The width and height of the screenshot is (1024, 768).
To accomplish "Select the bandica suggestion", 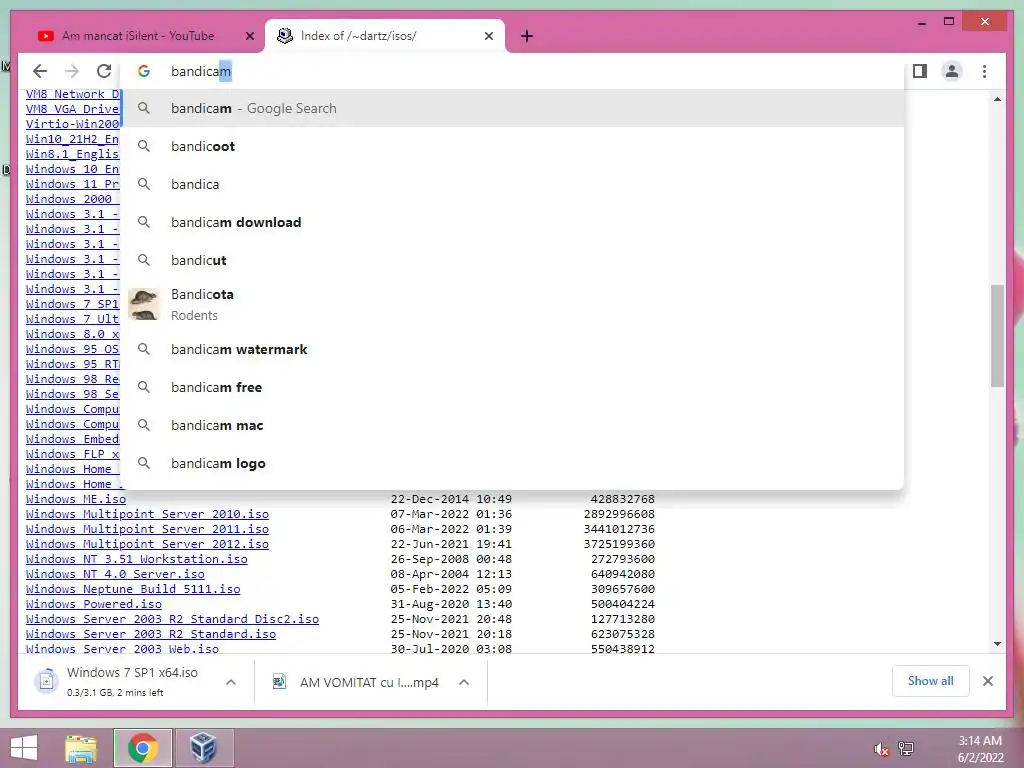I will pyautogui.click(x=513, y=184).
